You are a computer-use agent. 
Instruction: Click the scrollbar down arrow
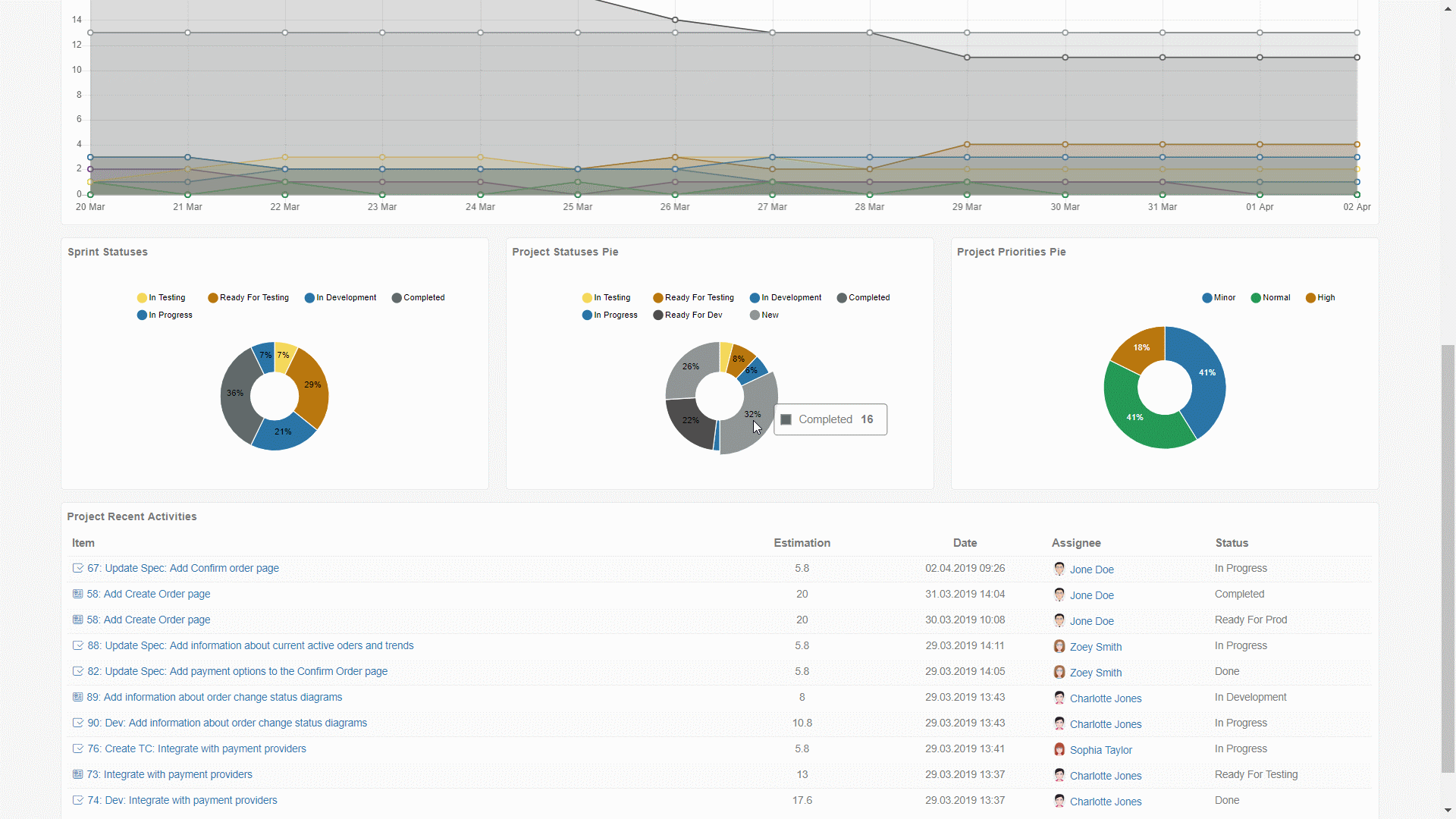(x=1447, y=810)
